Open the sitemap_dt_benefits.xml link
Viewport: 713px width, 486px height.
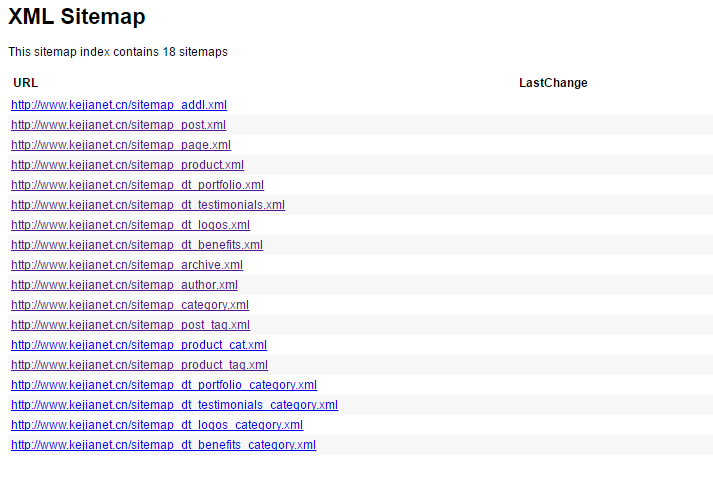pos(137,245)
